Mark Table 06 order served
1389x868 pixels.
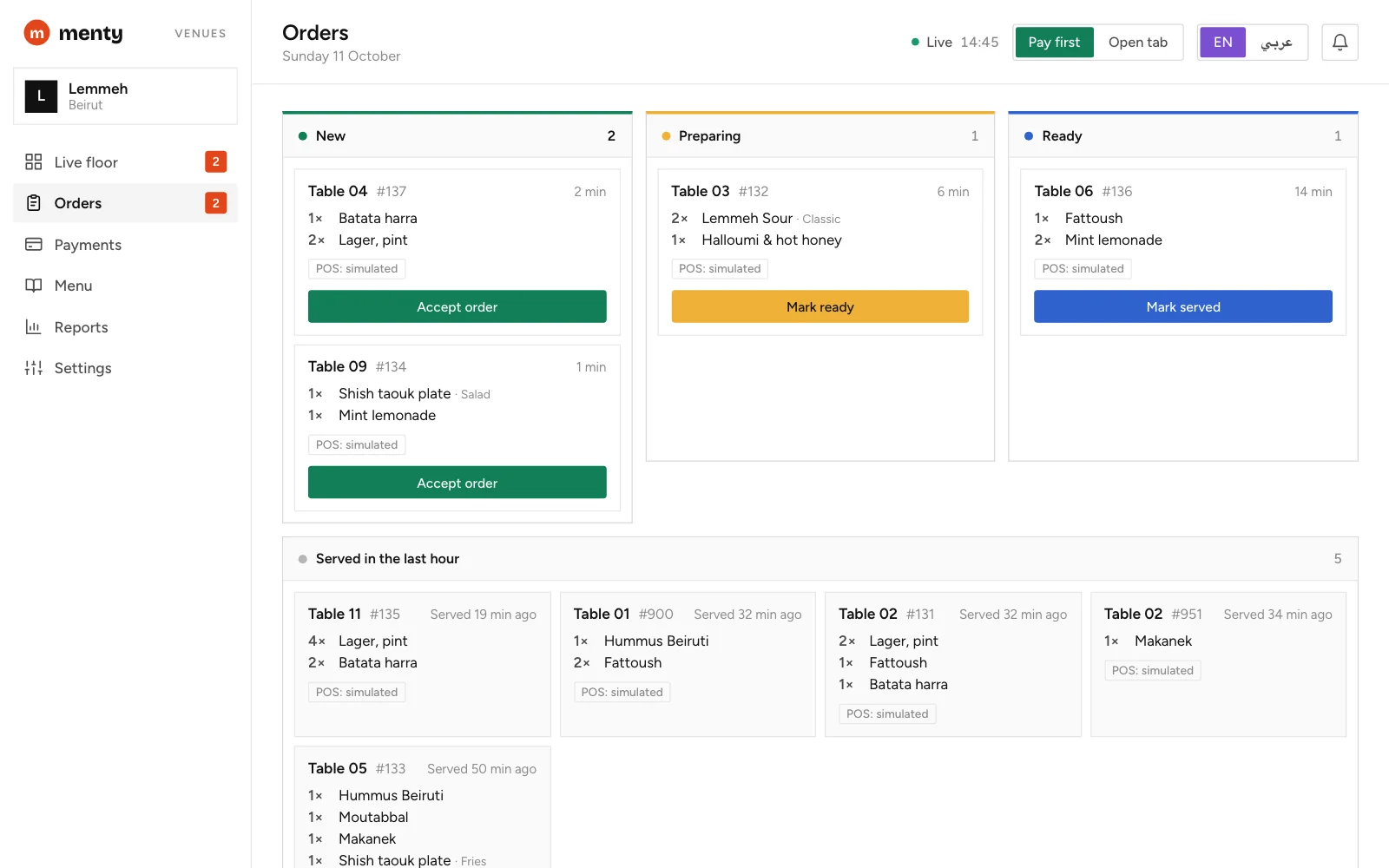[x=1182, y=306]
